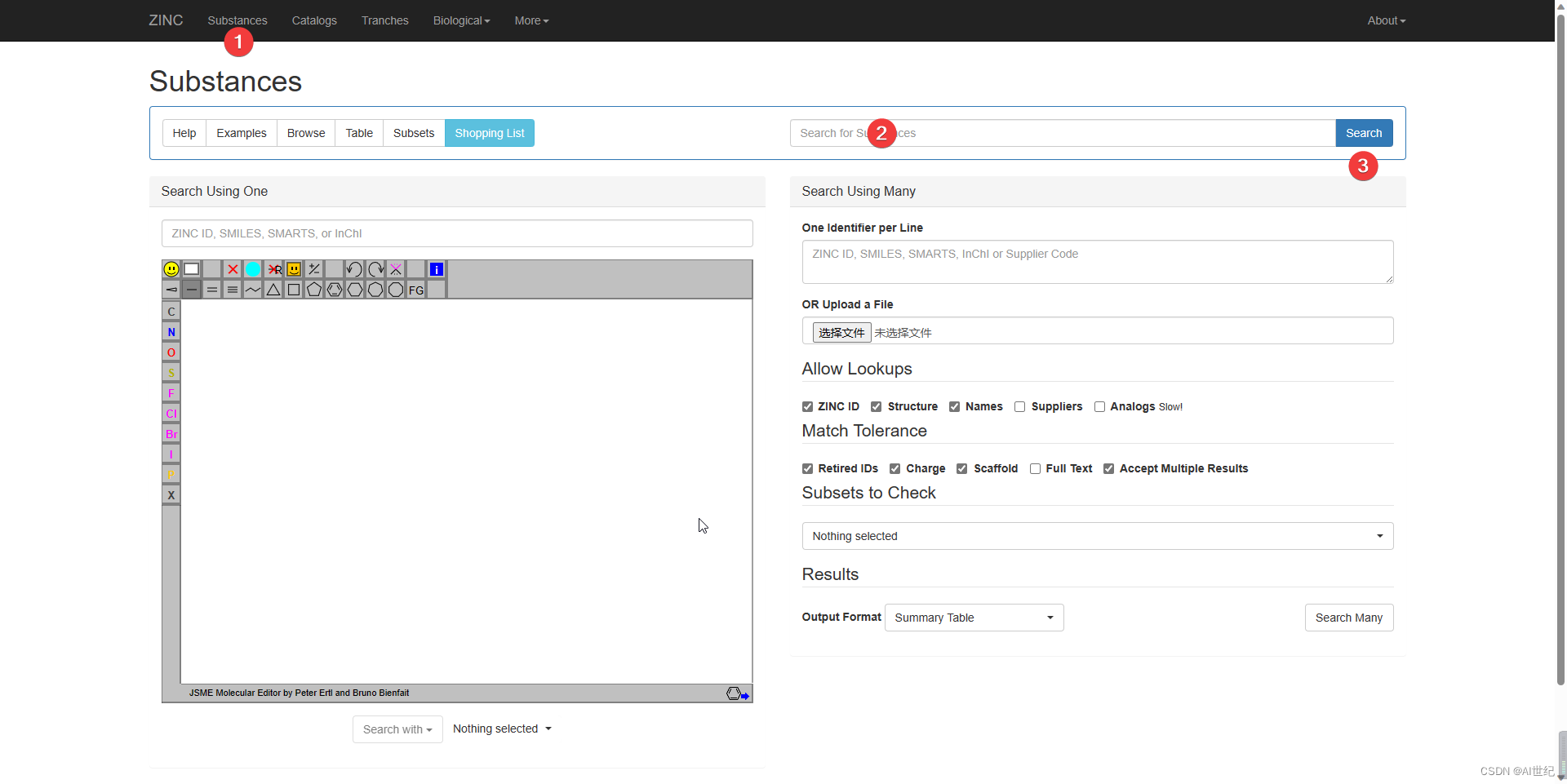The height and width of the screenshot is (784, 1567).
Task: Select the X atom button
Action: tap(171, 495)
